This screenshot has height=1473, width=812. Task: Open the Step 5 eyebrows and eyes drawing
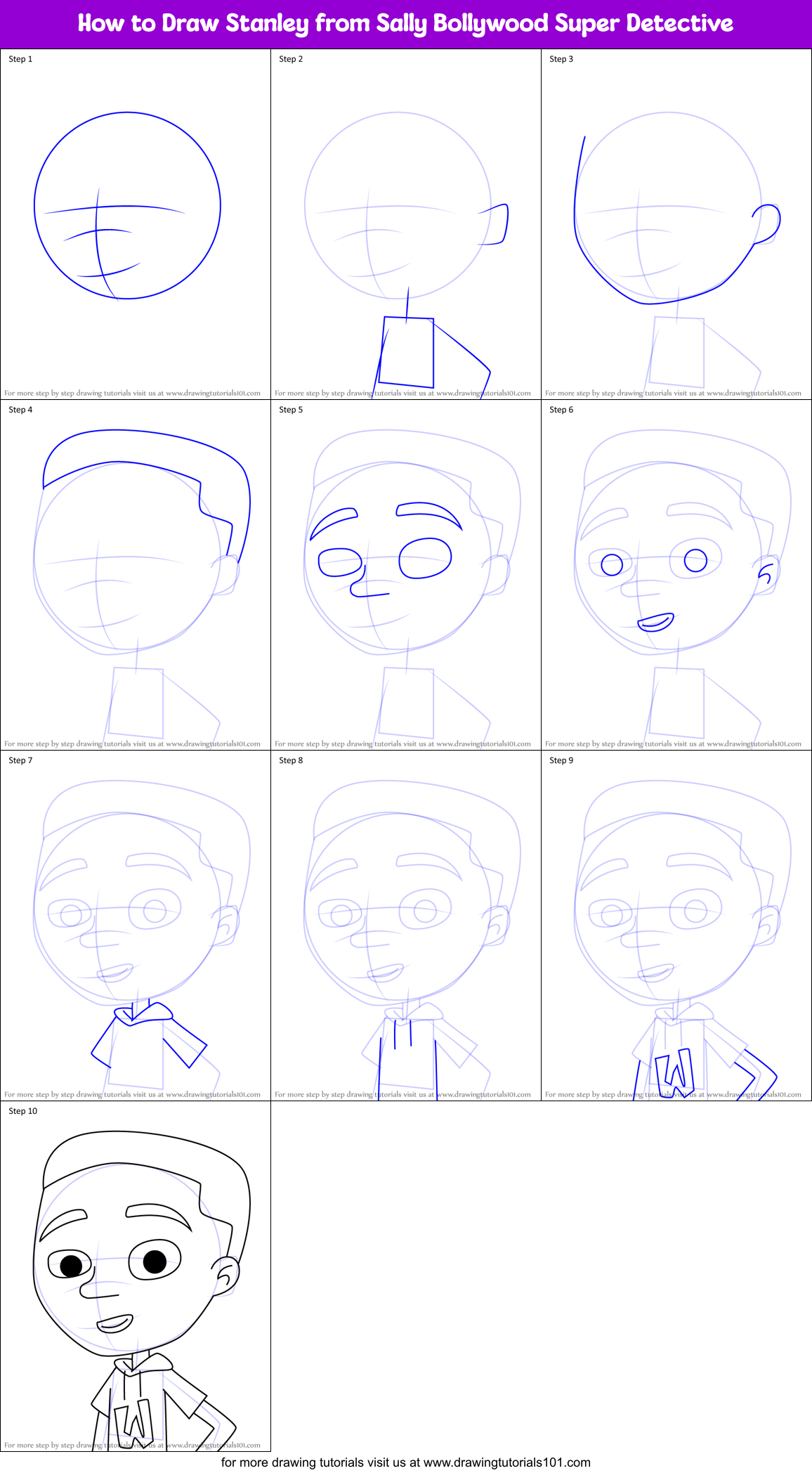[x=406, y=575]
